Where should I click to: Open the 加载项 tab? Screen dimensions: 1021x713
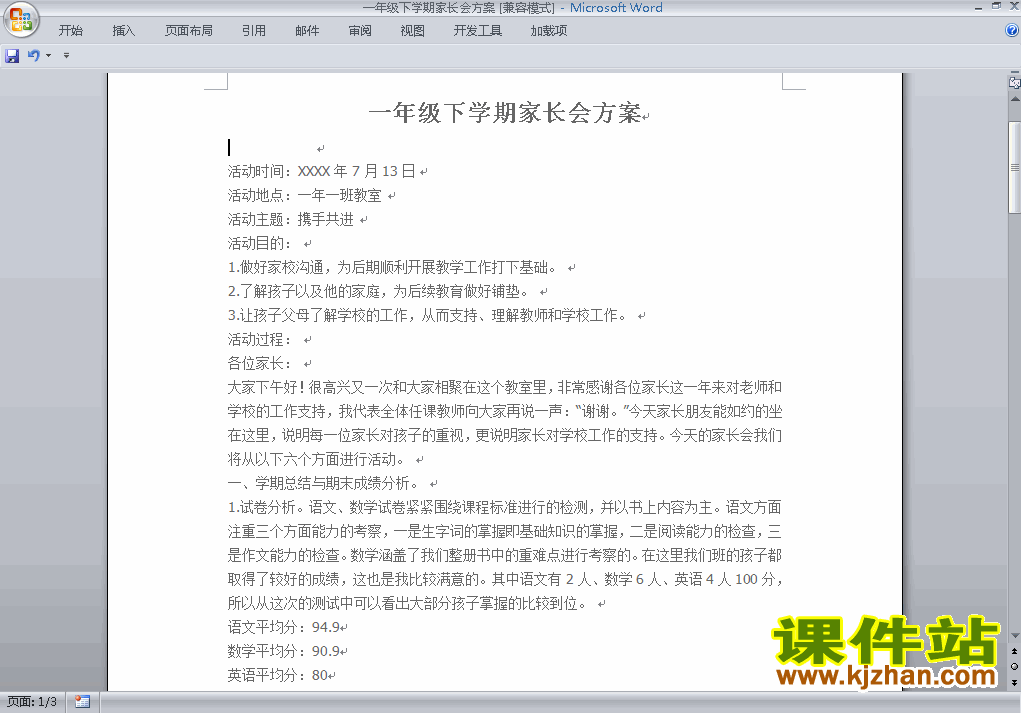(549, 31)
